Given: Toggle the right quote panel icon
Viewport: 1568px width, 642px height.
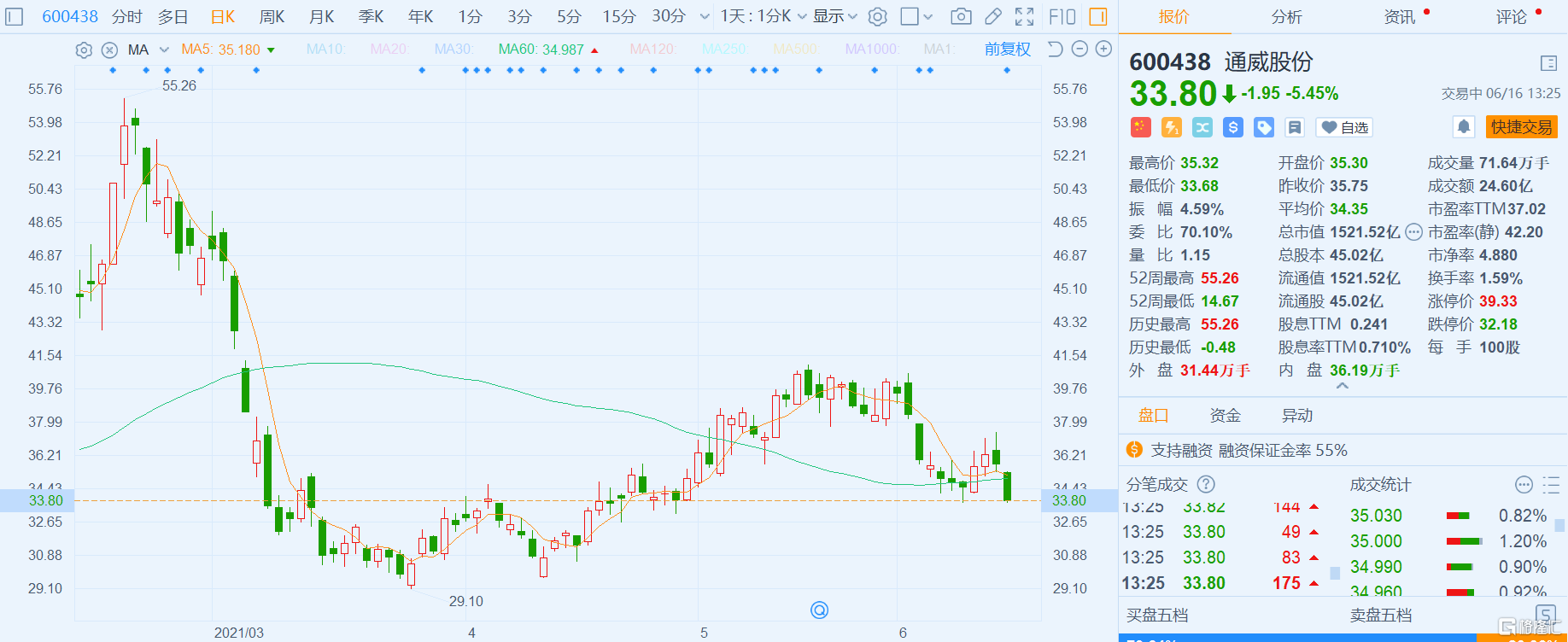Looking at the screenshot, I should pos(1098,16).
